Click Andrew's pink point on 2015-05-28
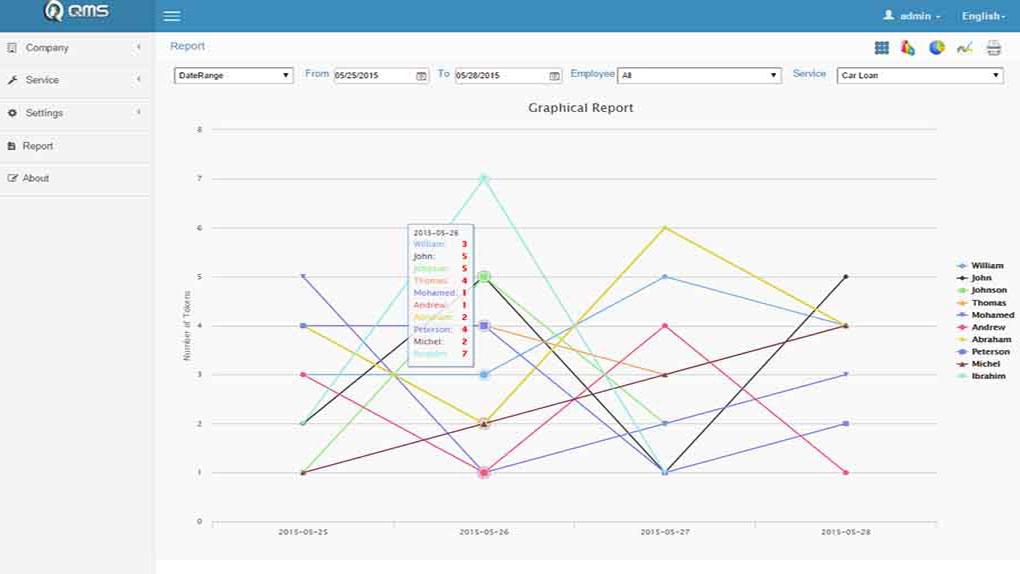This screenshot has height=574, width=1020. pyautogui.click(x=846, y=472)
